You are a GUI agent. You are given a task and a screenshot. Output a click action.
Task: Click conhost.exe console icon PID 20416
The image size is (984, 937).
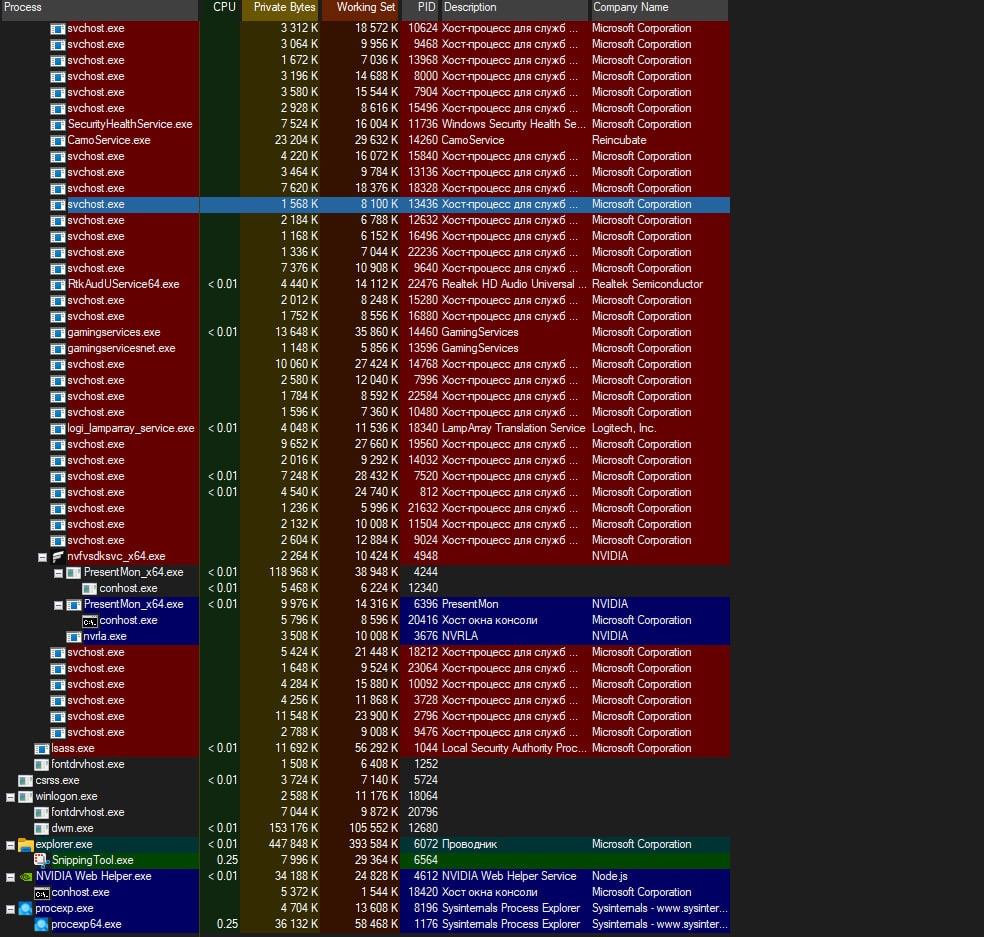(90, 621)
